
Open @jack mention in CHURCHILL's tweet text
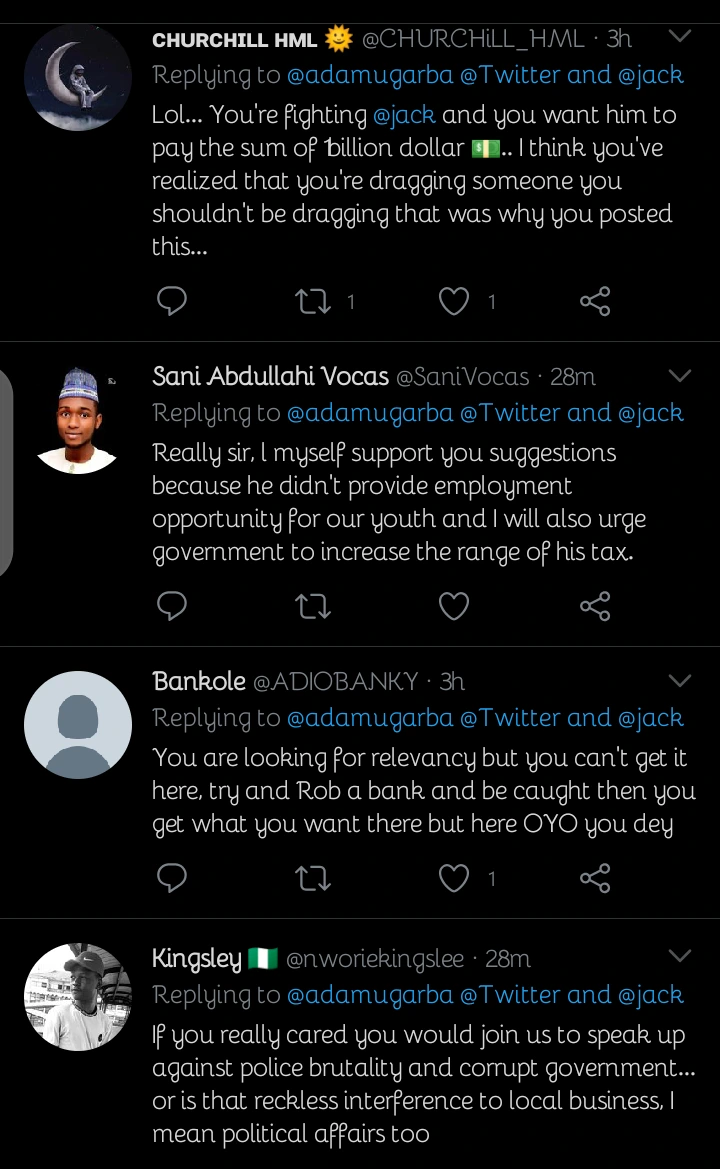pos(404,115)
